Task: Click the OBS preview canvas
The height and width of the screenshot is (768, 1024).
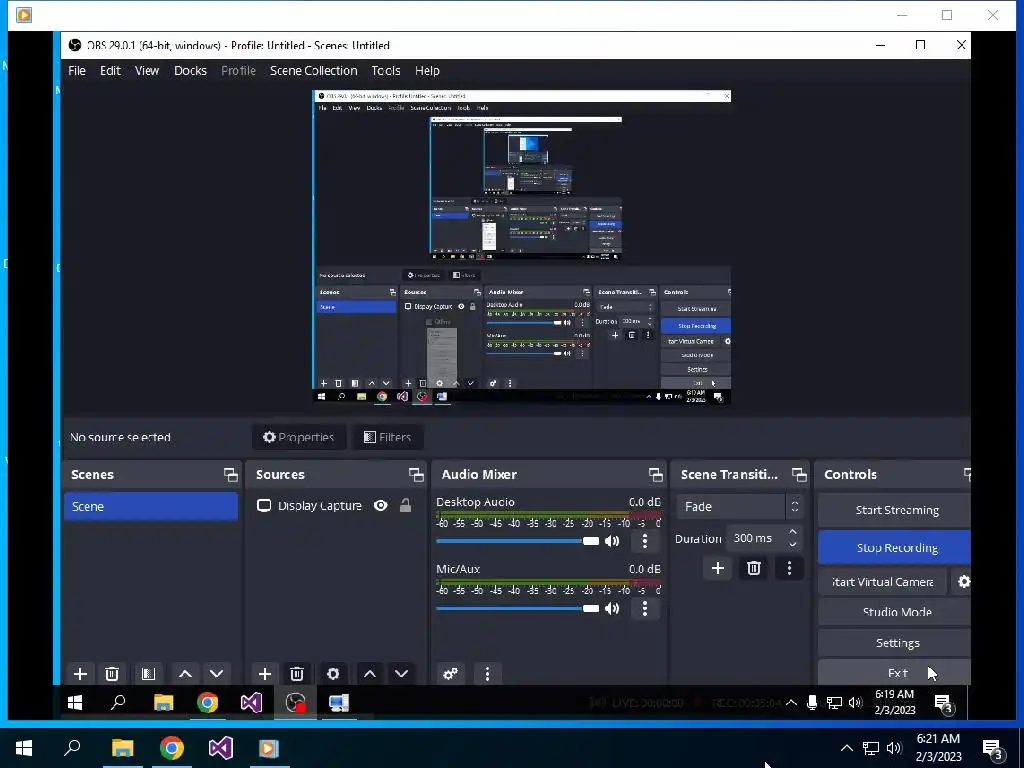Action: (x=521, y=247)
